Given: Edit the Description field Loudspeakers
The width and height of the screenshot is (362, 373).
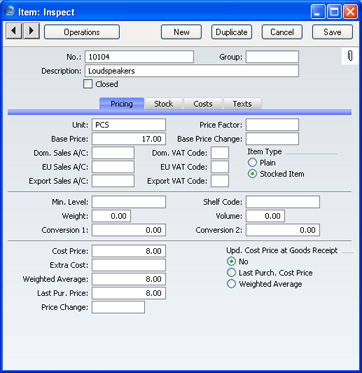Looking at the screenshot, I should coord(192,71).
